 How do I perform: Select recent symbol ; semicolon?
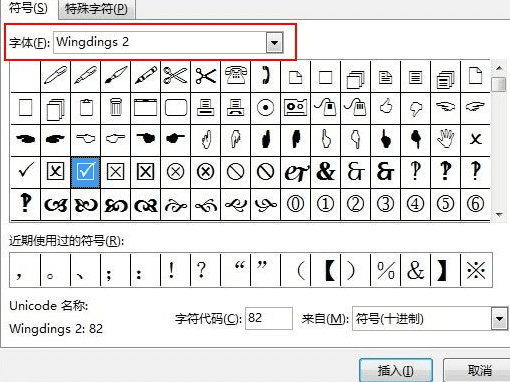(x=116, y=270)
